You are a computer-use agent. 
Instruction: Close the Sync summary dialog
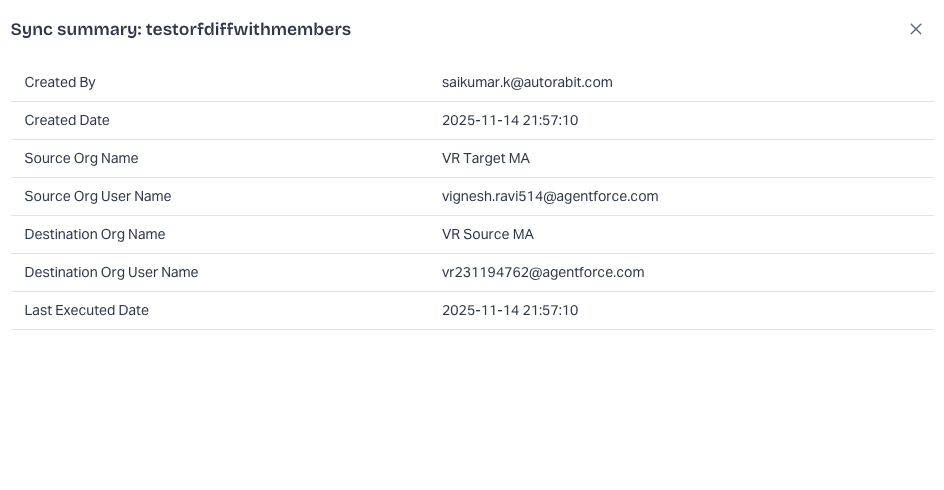point(915,29)
